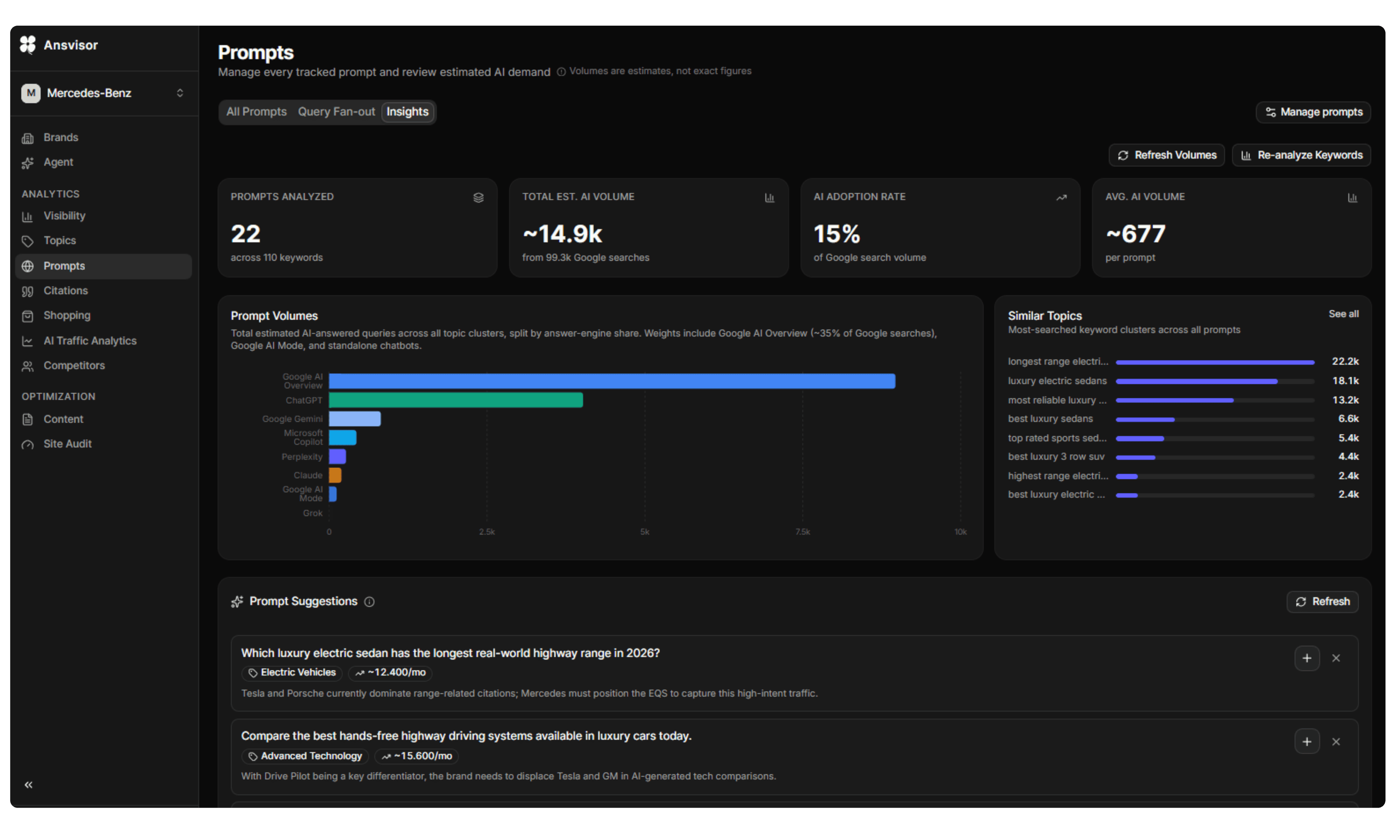Click the Shopping bag icon

click(27, 316)
